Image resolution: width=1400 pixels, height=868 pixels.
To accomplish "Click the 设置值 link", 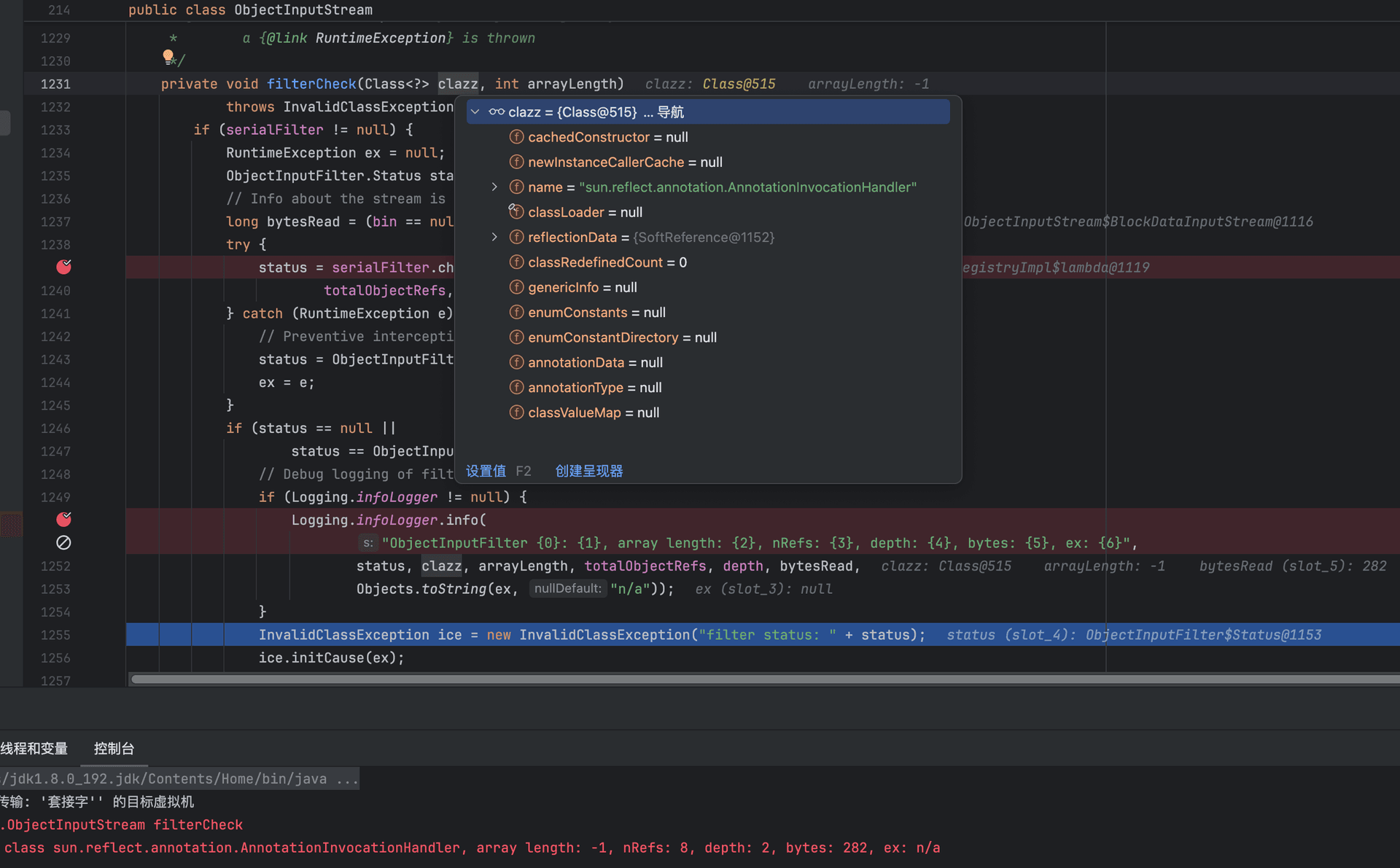I will tap(486, 471).
